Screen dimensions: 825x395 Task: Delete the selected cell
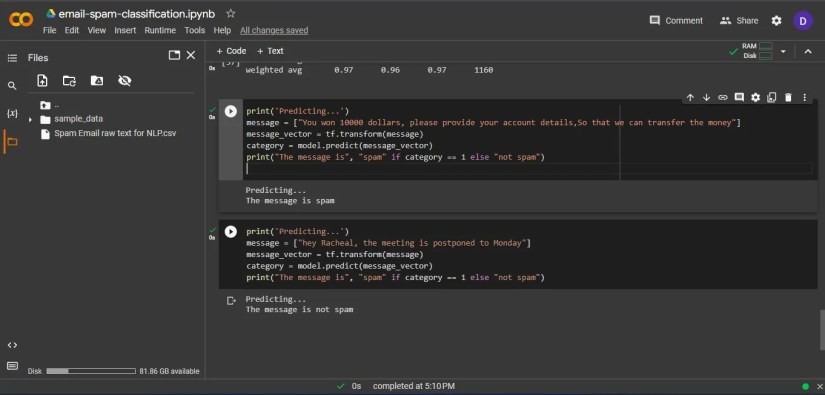pos(788,97)
